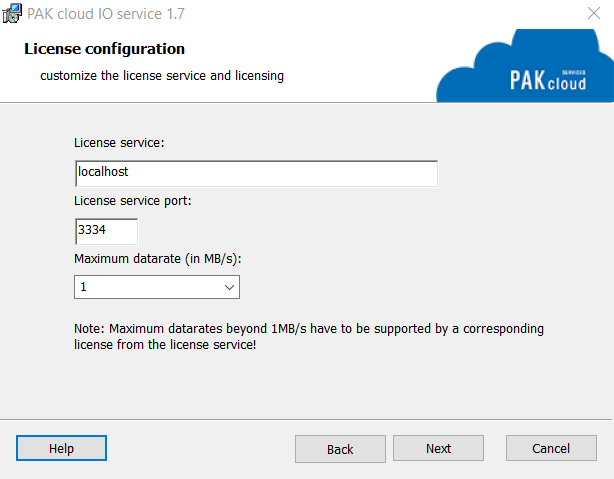Click the 'License configuration' heading
Viewport: 614px width, 479px height.
(x=104, y=49)
